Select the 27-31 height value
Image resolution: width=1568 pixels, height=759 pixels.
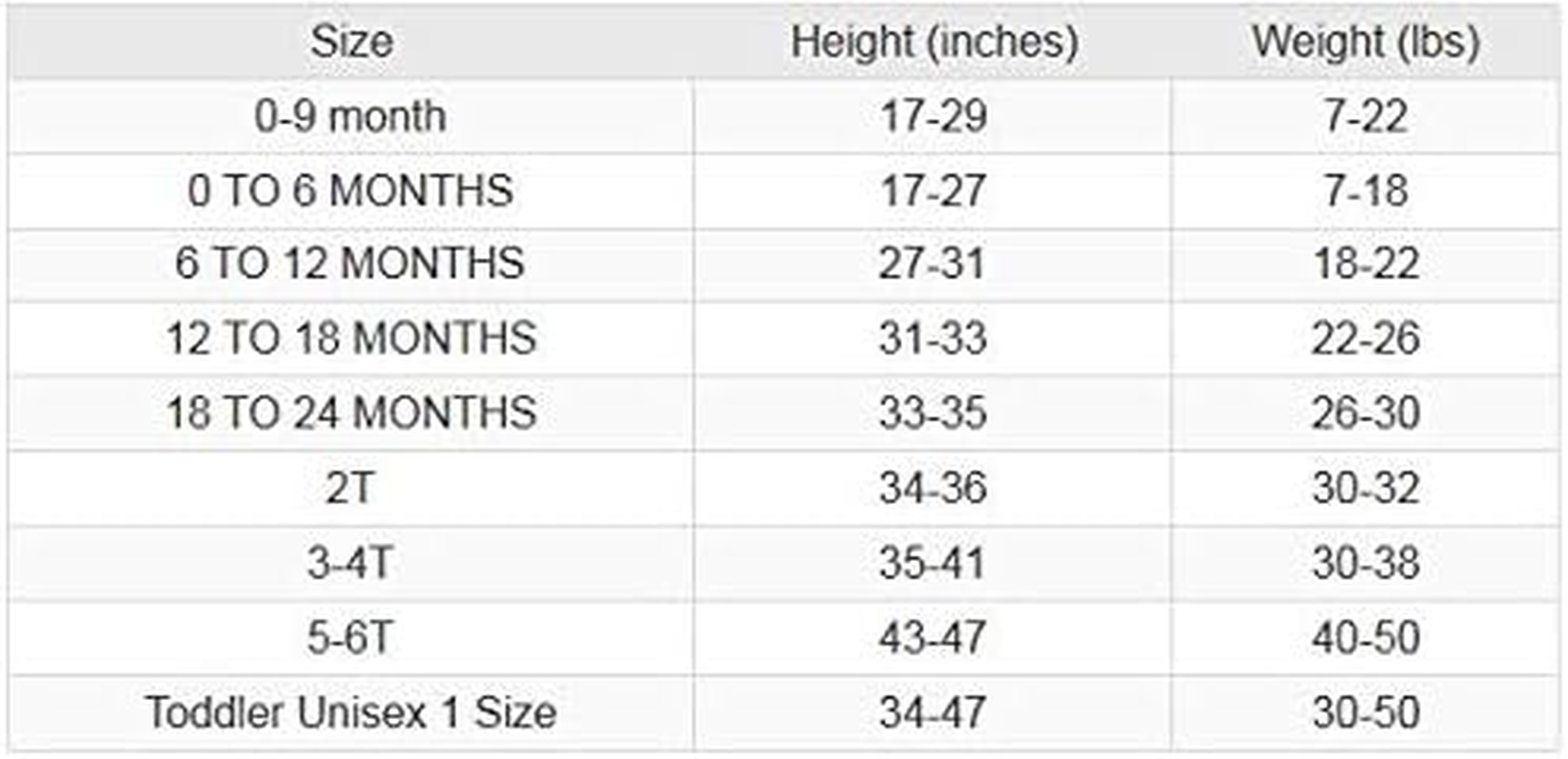933,264
